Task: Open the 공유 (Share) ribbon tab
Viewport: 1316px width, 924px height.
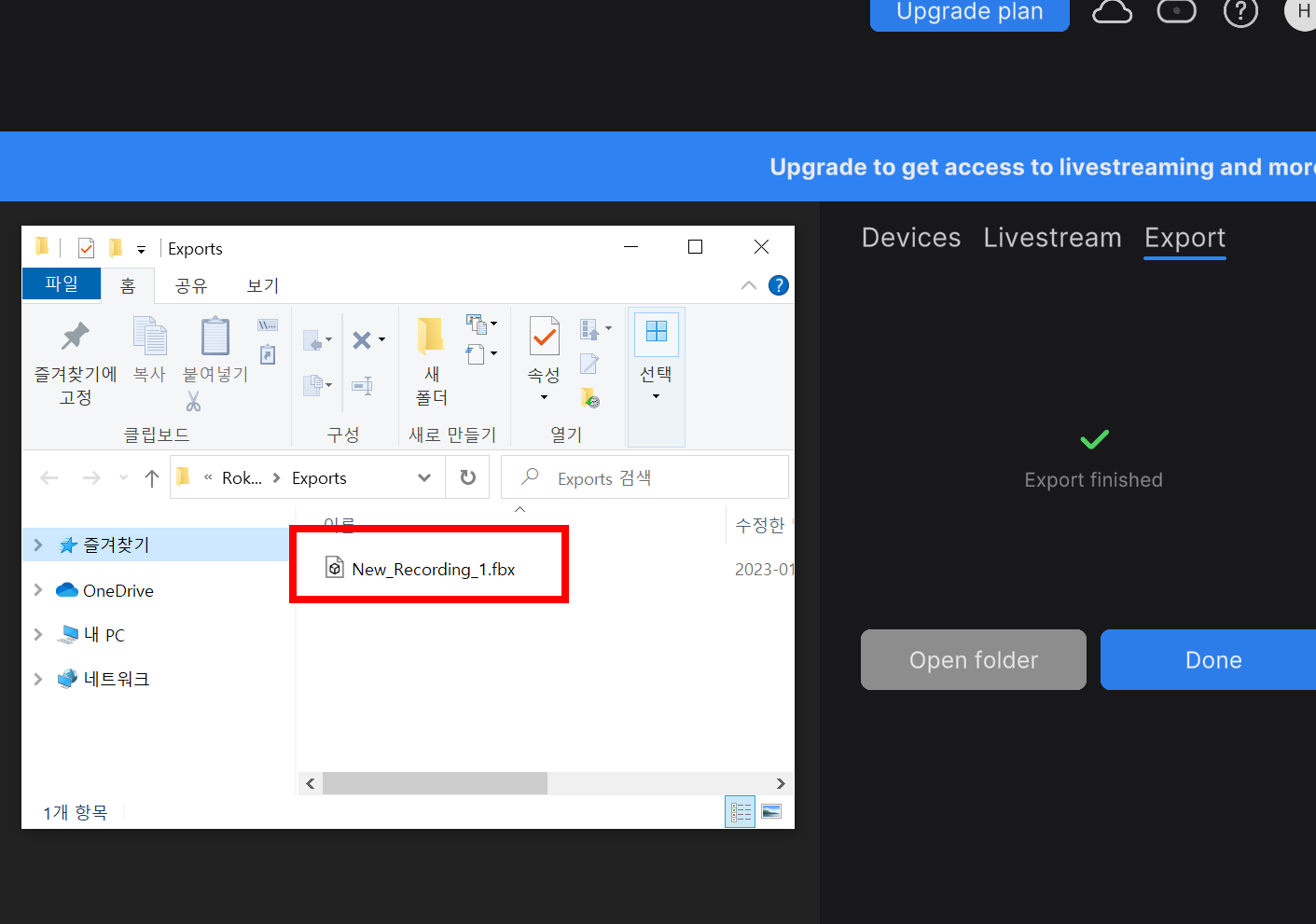Action: [x=191, y=285]
